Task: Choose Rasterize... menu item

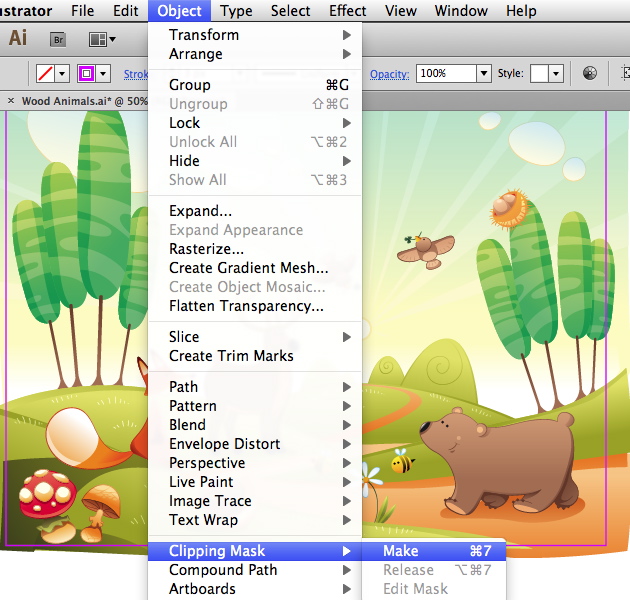Action: [255, 249]
